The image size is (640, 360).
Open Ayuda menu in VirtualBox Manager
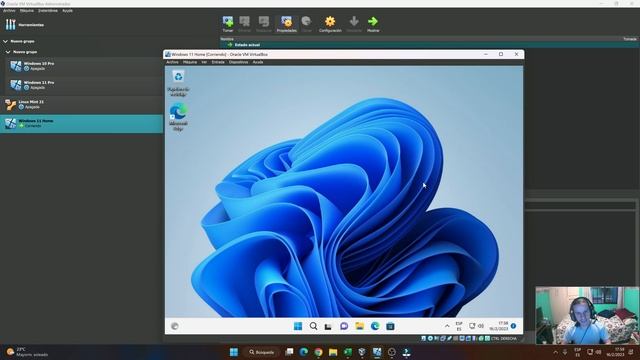(x=67, y=11)
